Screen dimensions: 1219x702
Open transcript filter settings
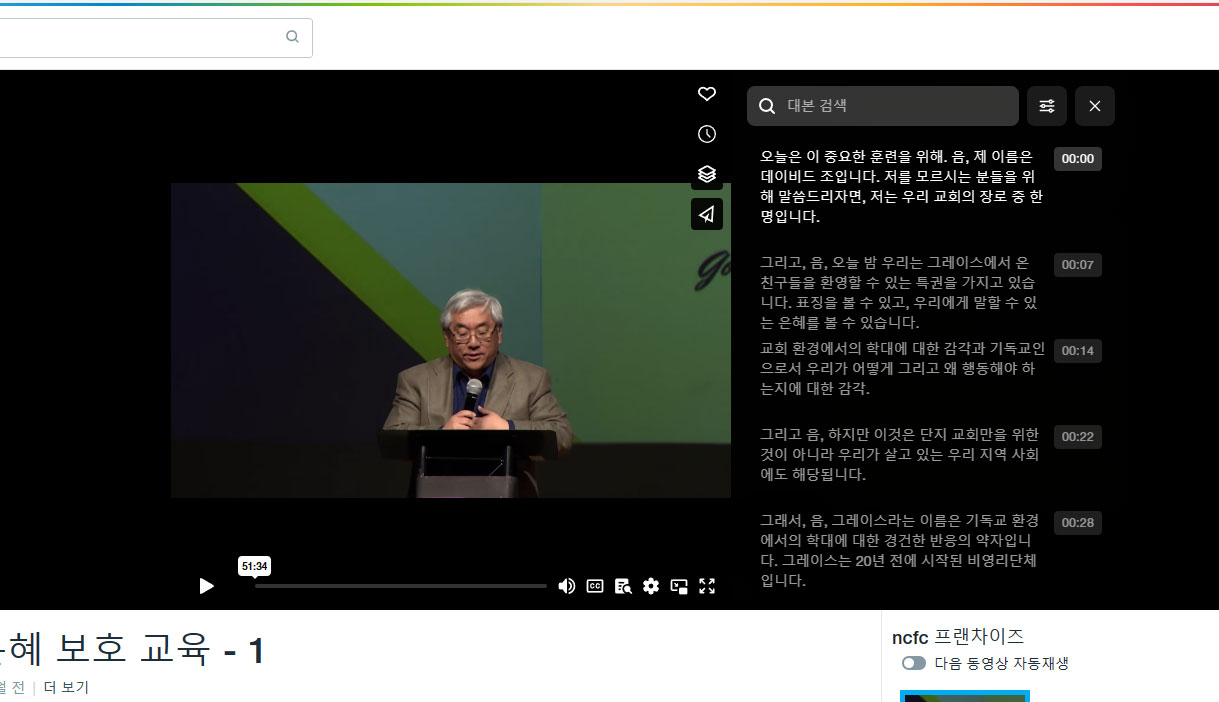(1046, 106)
